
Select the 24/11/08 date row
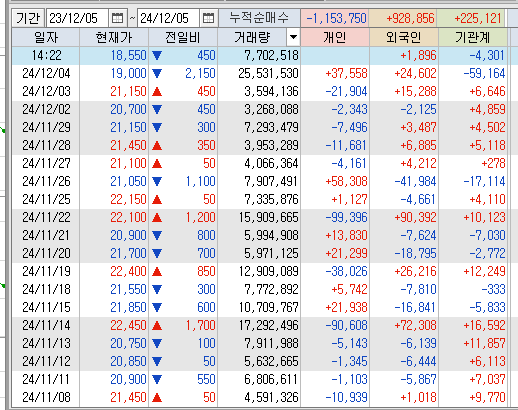tap(46, 397)
